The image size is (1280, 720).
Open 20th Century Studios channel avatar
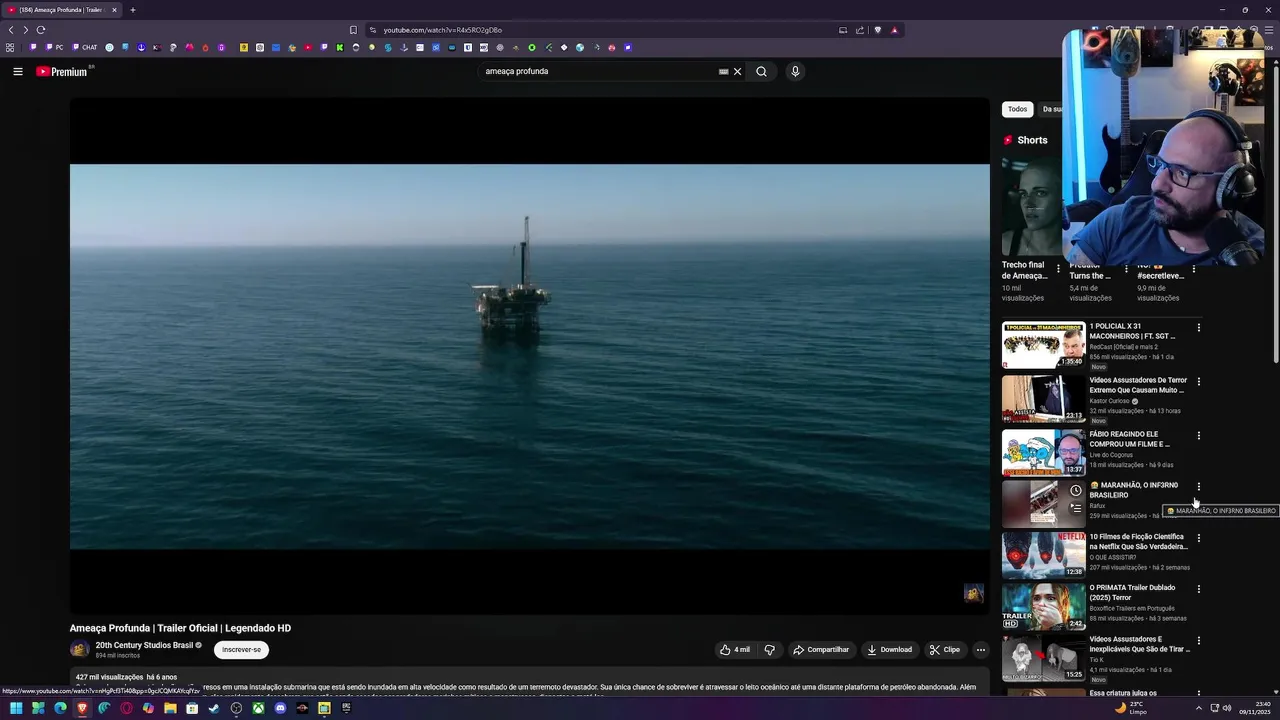tap(79, 649)
